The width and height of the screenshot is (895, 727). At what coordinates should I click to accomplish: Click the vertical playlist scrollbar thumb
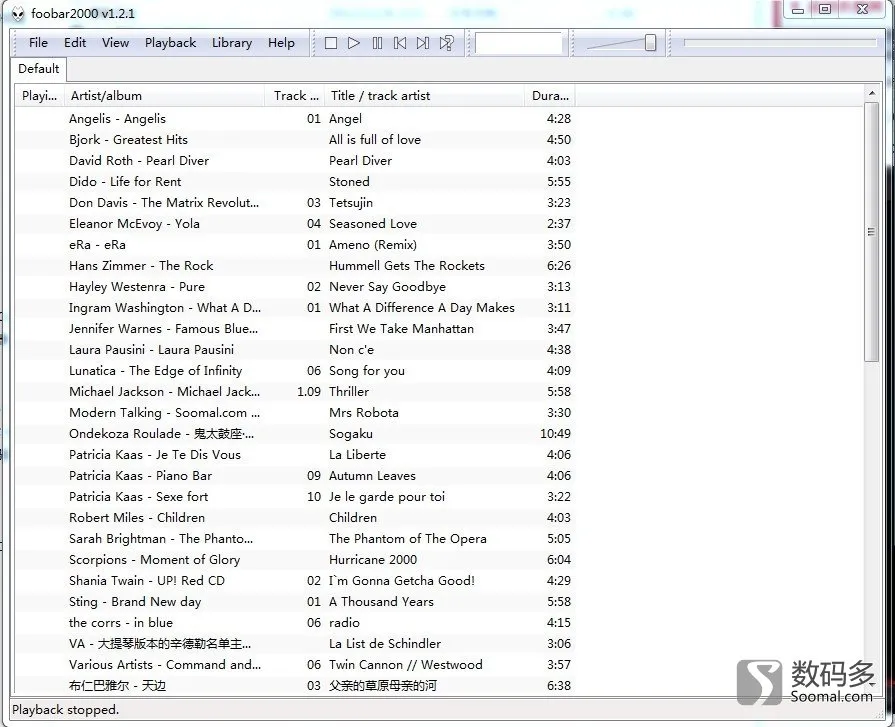click(x=872, y=232)
